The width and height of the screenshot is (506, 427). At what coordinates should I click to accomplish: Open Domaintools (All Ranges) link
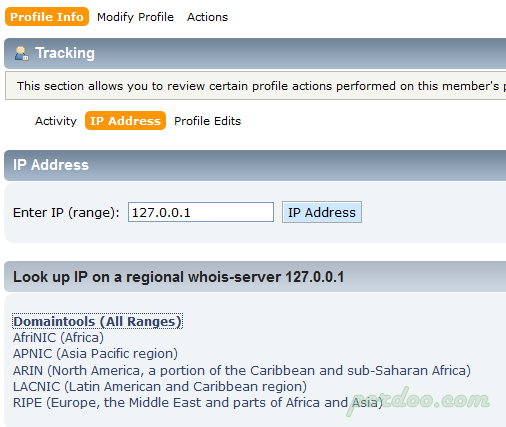[97, 321]
